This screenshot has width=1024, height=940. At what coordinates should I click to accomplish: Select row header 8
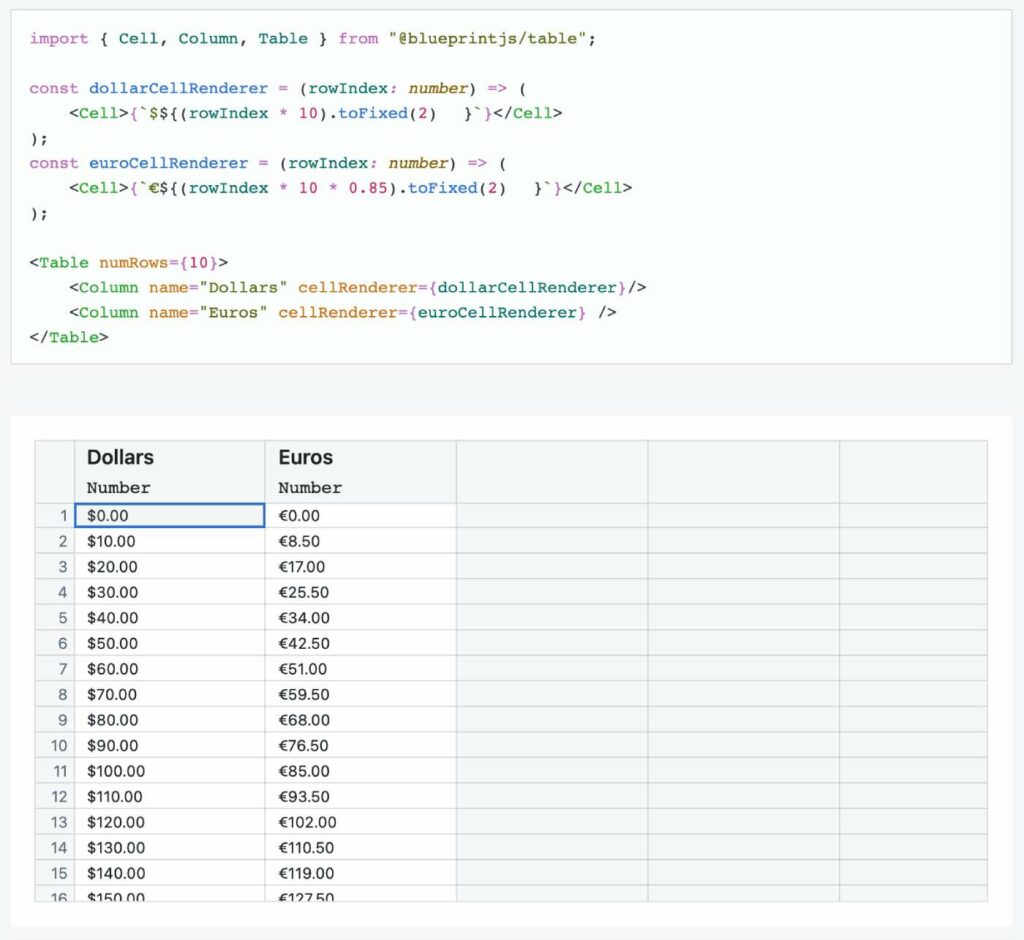click(x=55, y=694)
